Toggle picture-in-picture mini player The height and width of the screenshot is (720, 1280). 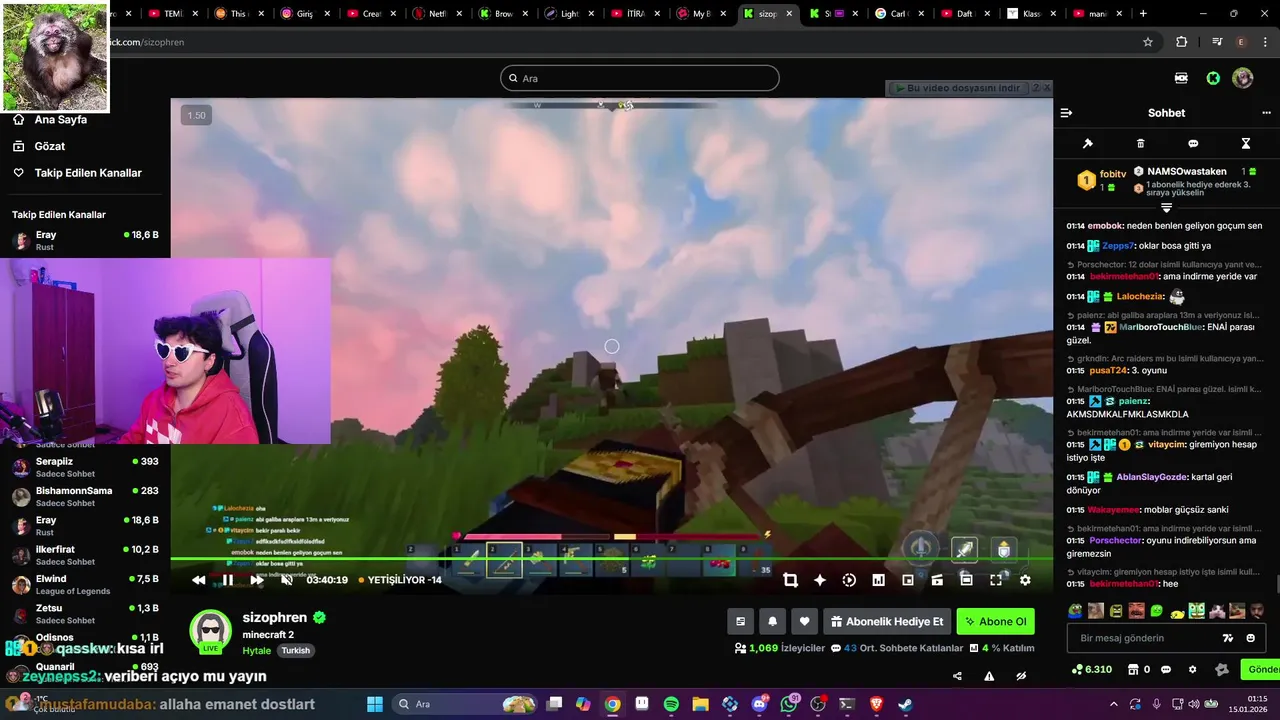click(x=908, y=580)
